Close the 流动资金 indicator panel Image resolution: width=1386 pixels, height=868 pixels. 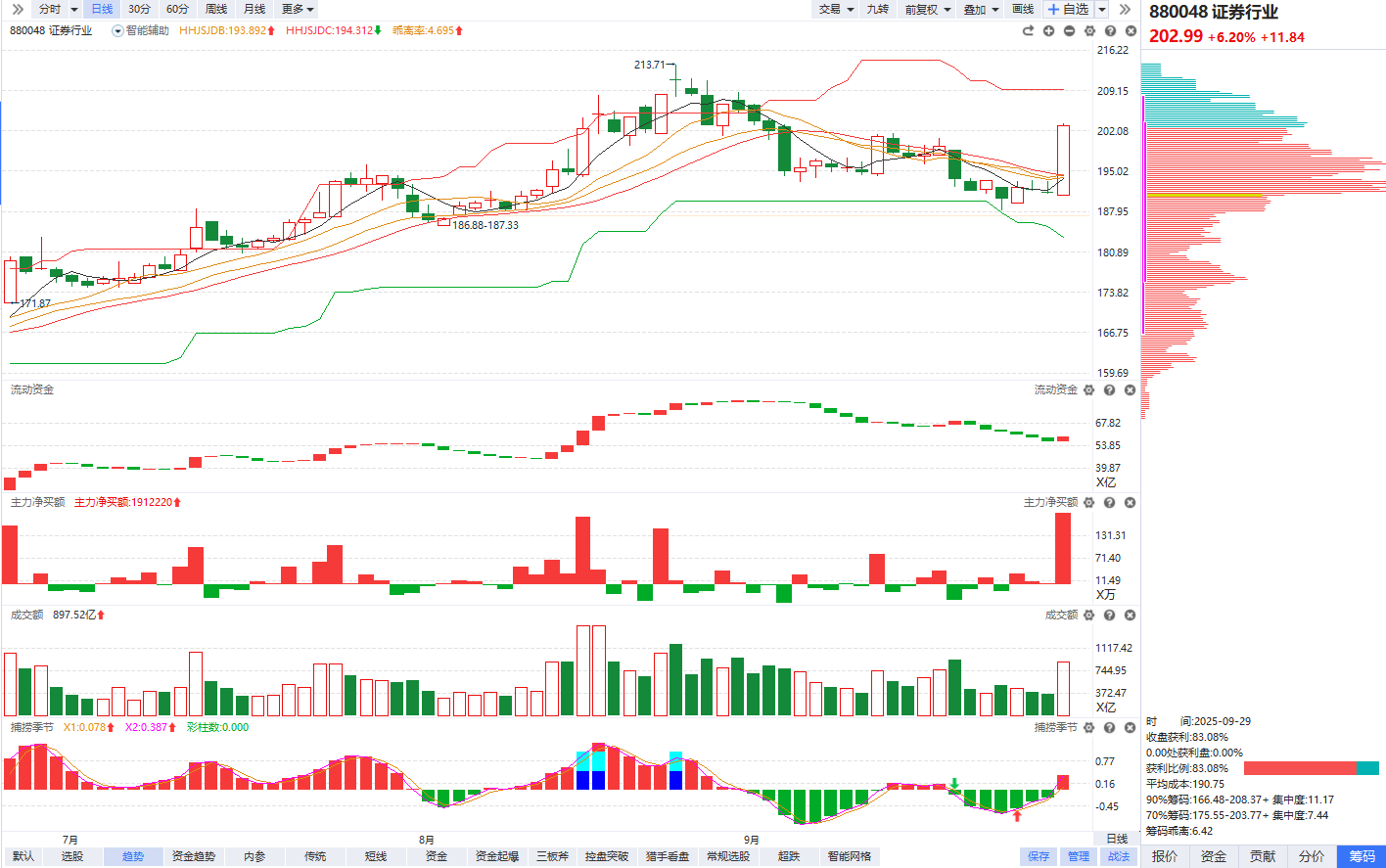click(1130, 390)
